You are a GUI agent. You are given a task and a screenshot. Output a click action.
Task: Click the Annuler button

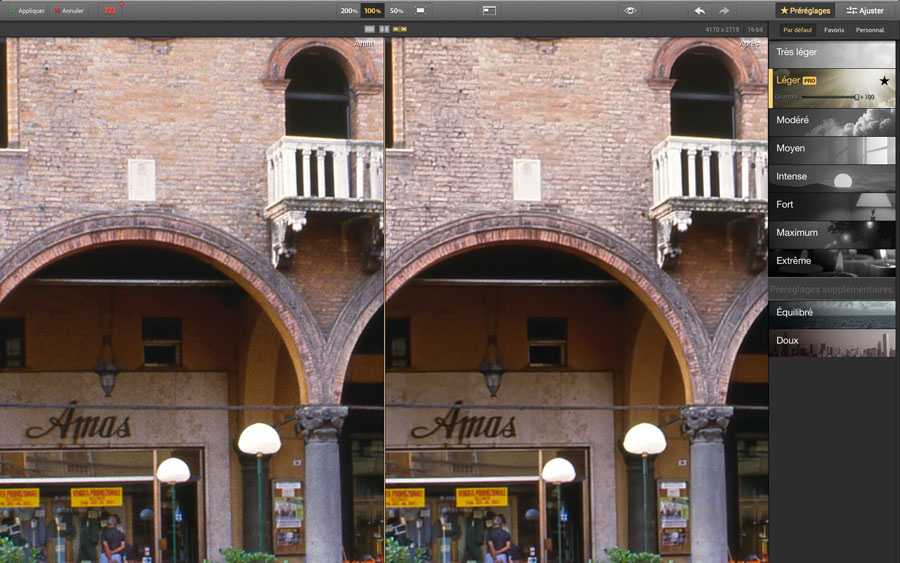69,10
